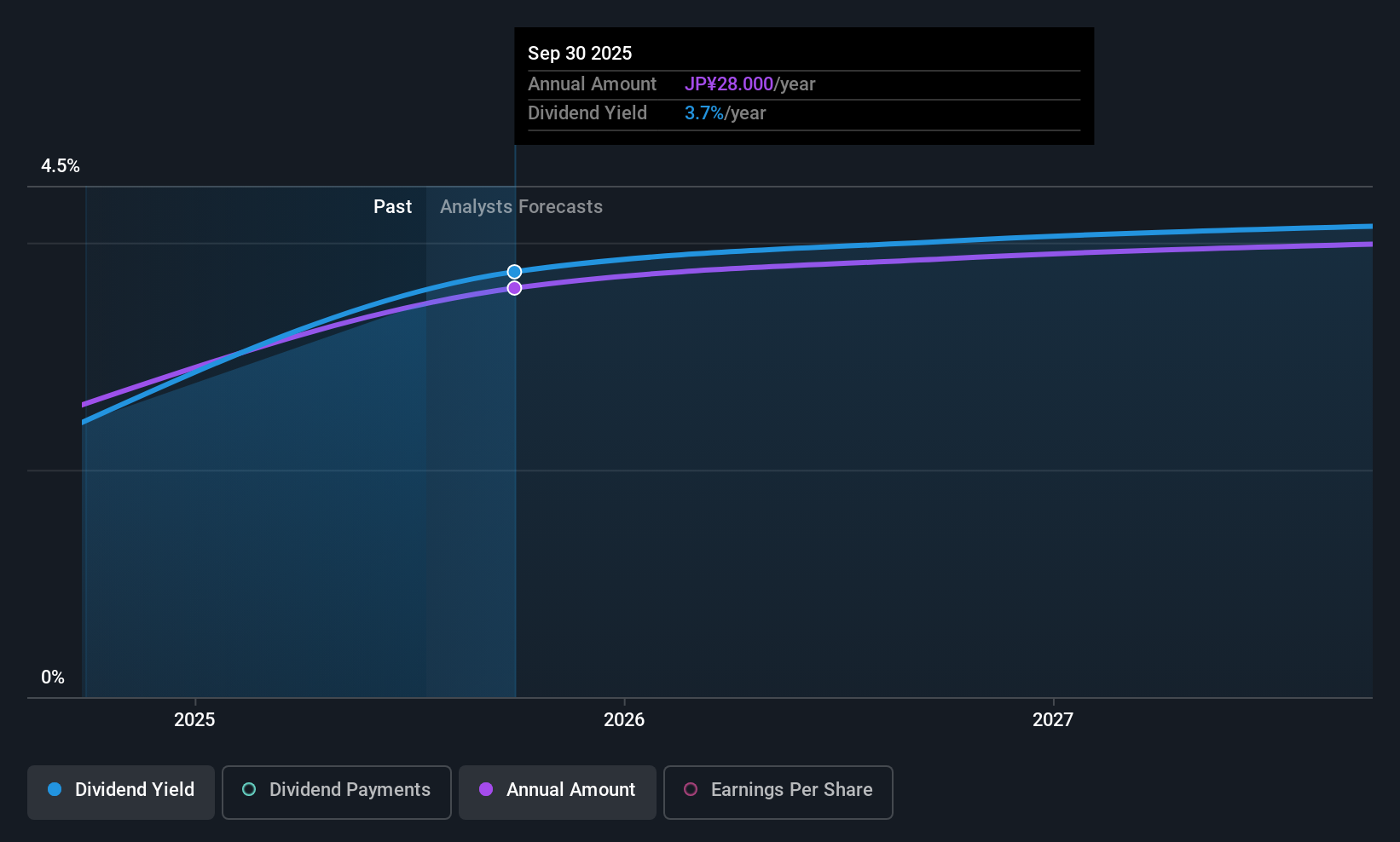Click the Sep 30 2025 tooltip date

580,54
